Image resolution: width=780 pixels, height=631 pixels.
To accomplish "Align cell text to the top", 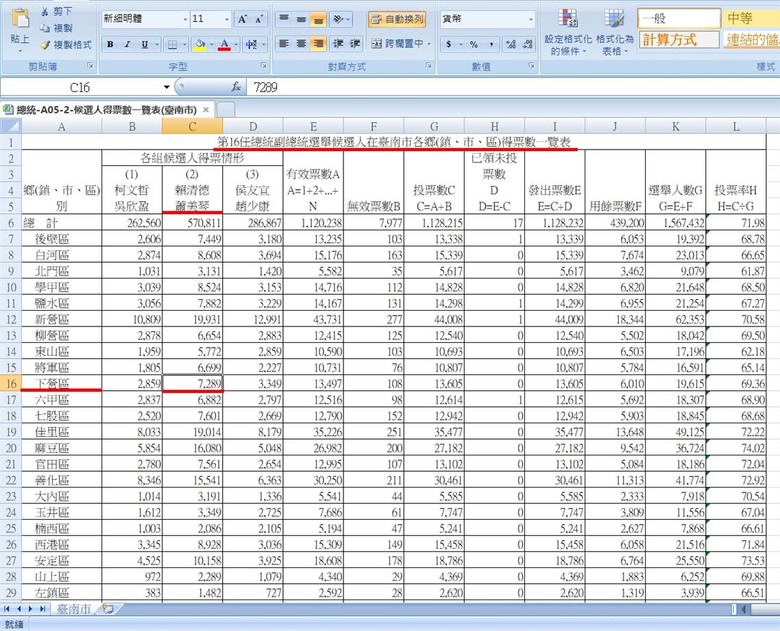I will [284, 19].
